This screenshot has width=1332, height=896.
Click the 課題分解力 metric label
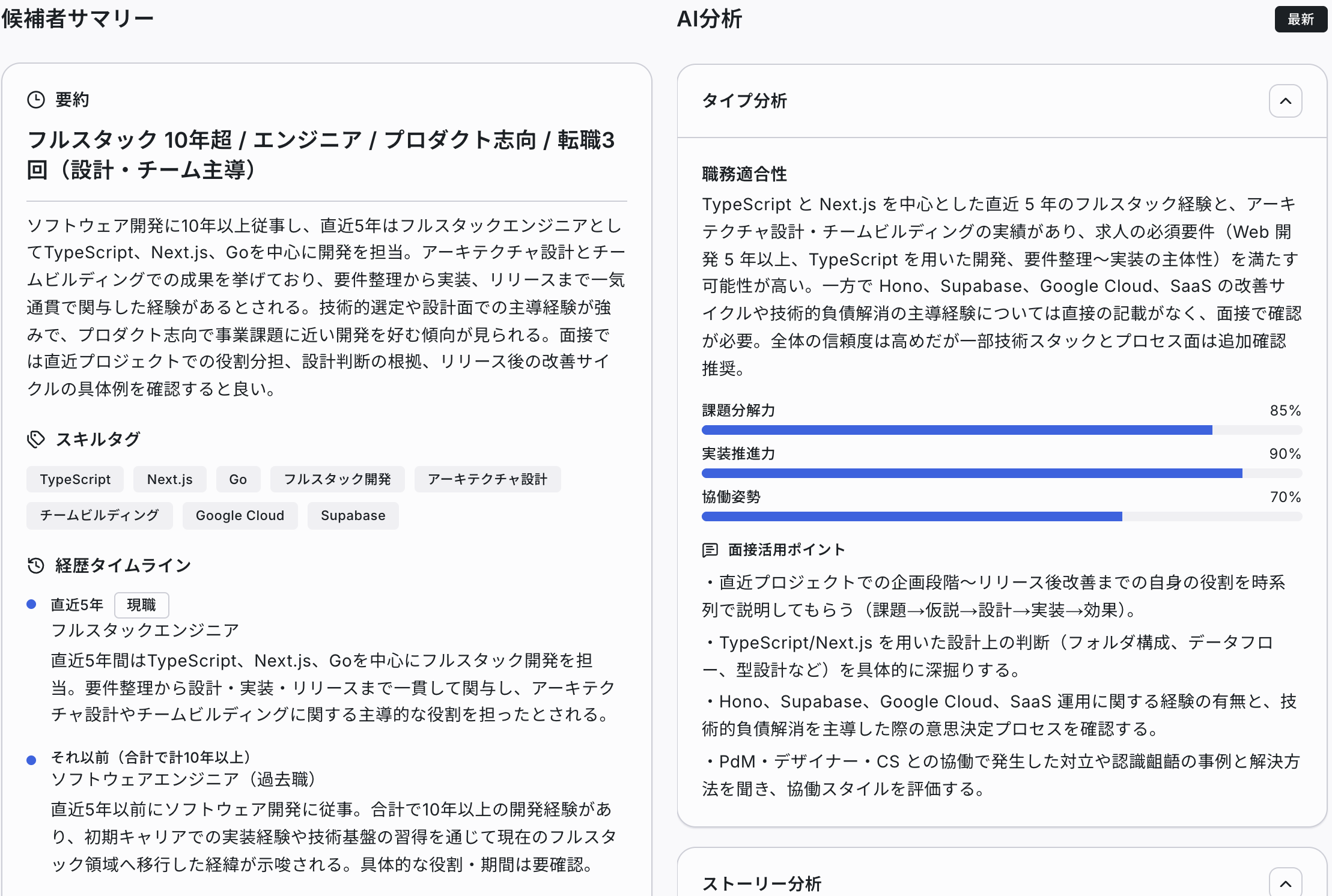738,410
